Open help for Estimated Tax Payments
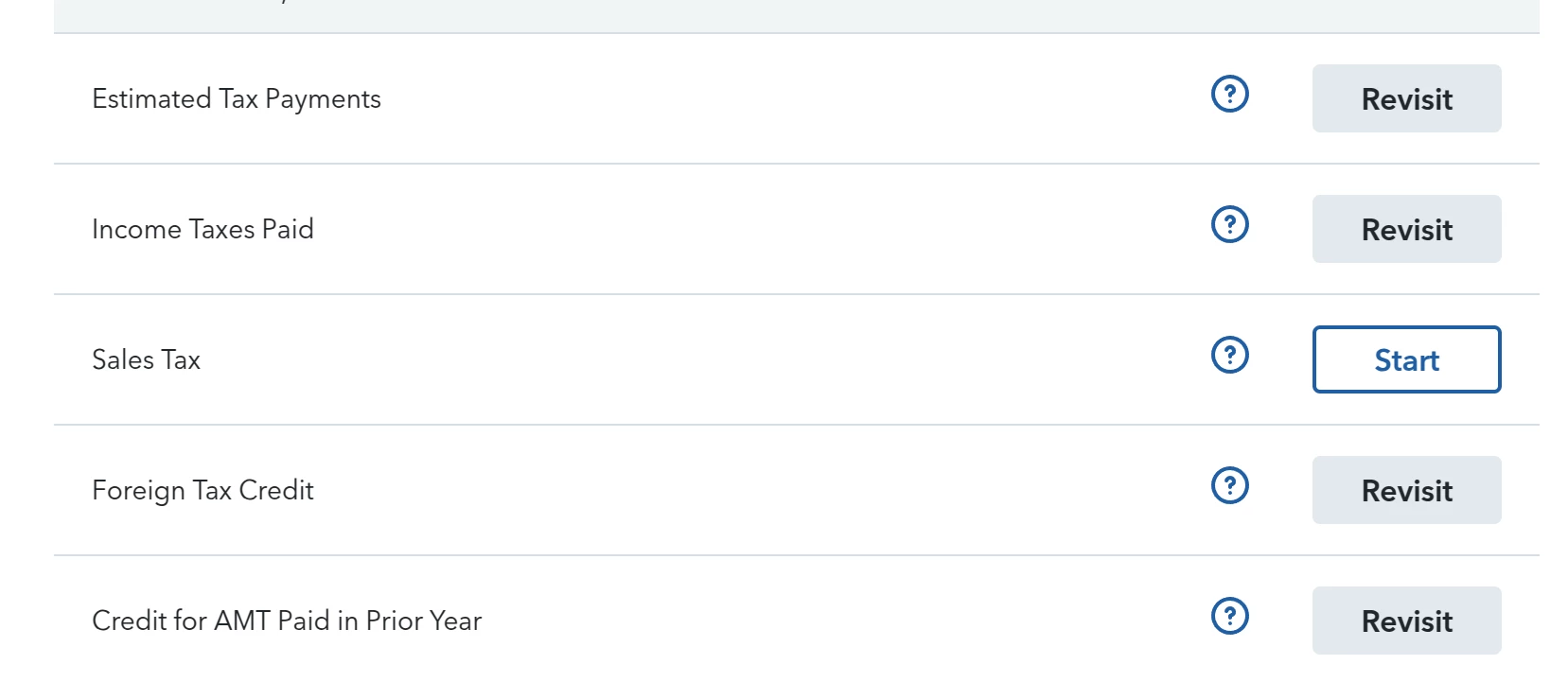The image size is (1568, 682). tap(1230, 95)
